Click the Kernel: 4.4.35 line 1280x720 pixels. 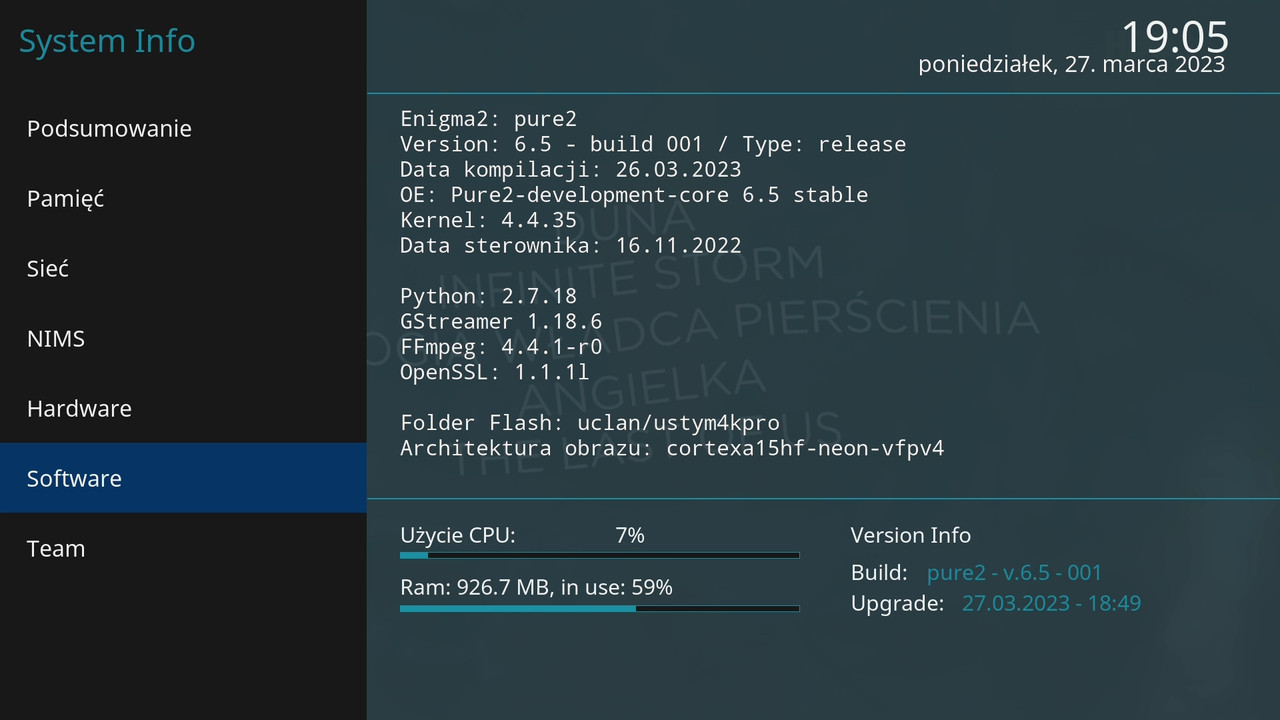(x=489, y=220)
